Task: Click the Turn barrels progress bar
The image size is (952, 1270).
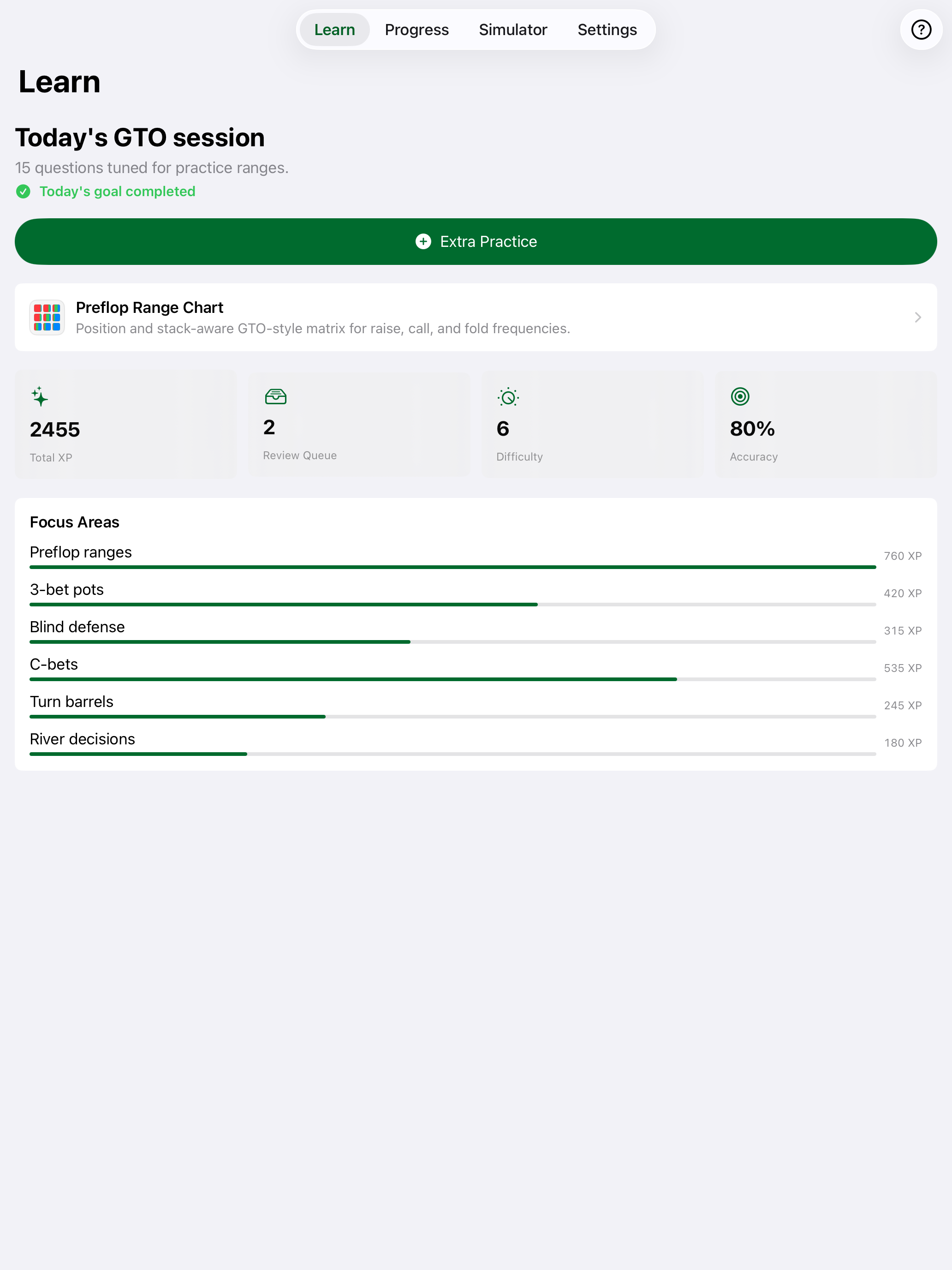Action: (453, 717)
